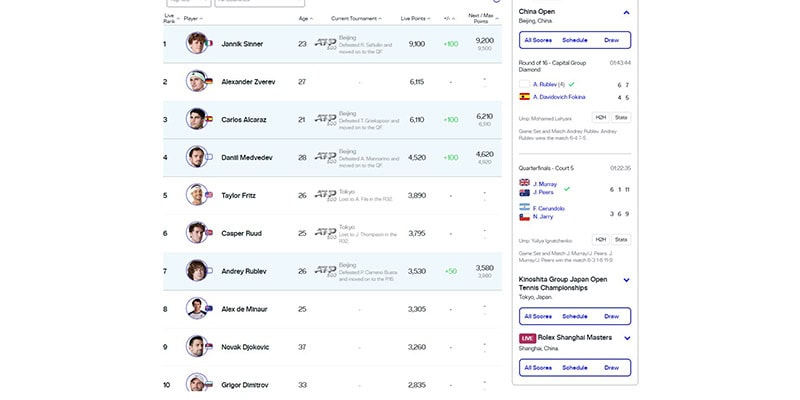Click the Spain flag beside Davidovich Fokina
The width and height of the screenshot is (800, 400).
click(x=524, y=97)
